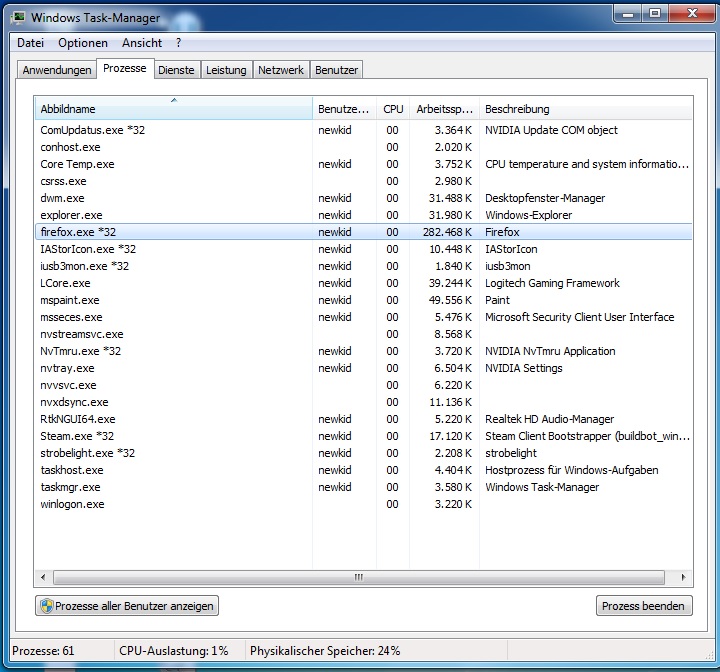
Task: Select the Prozesse tab
Action: click(x=125, y=68)
